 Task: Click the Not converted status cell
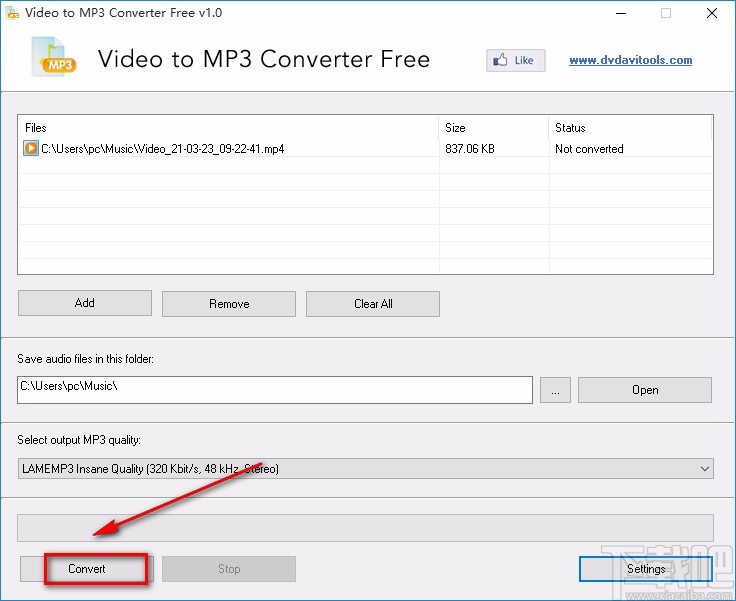589,149
